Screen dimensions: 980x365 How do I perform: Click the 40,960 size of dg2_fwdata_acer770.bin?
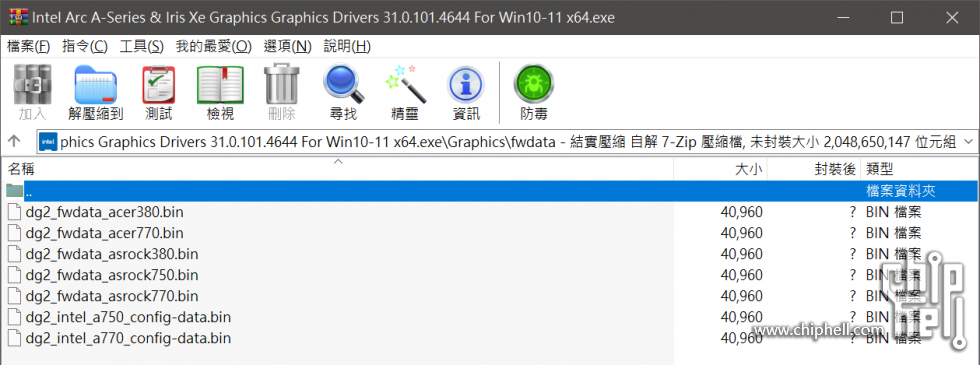(x=741, y=233)
